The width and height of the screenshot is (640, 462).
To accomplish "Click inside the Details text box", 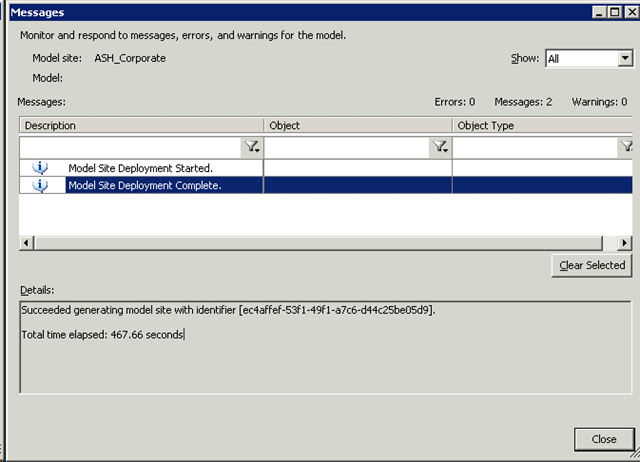I will 325,347.
